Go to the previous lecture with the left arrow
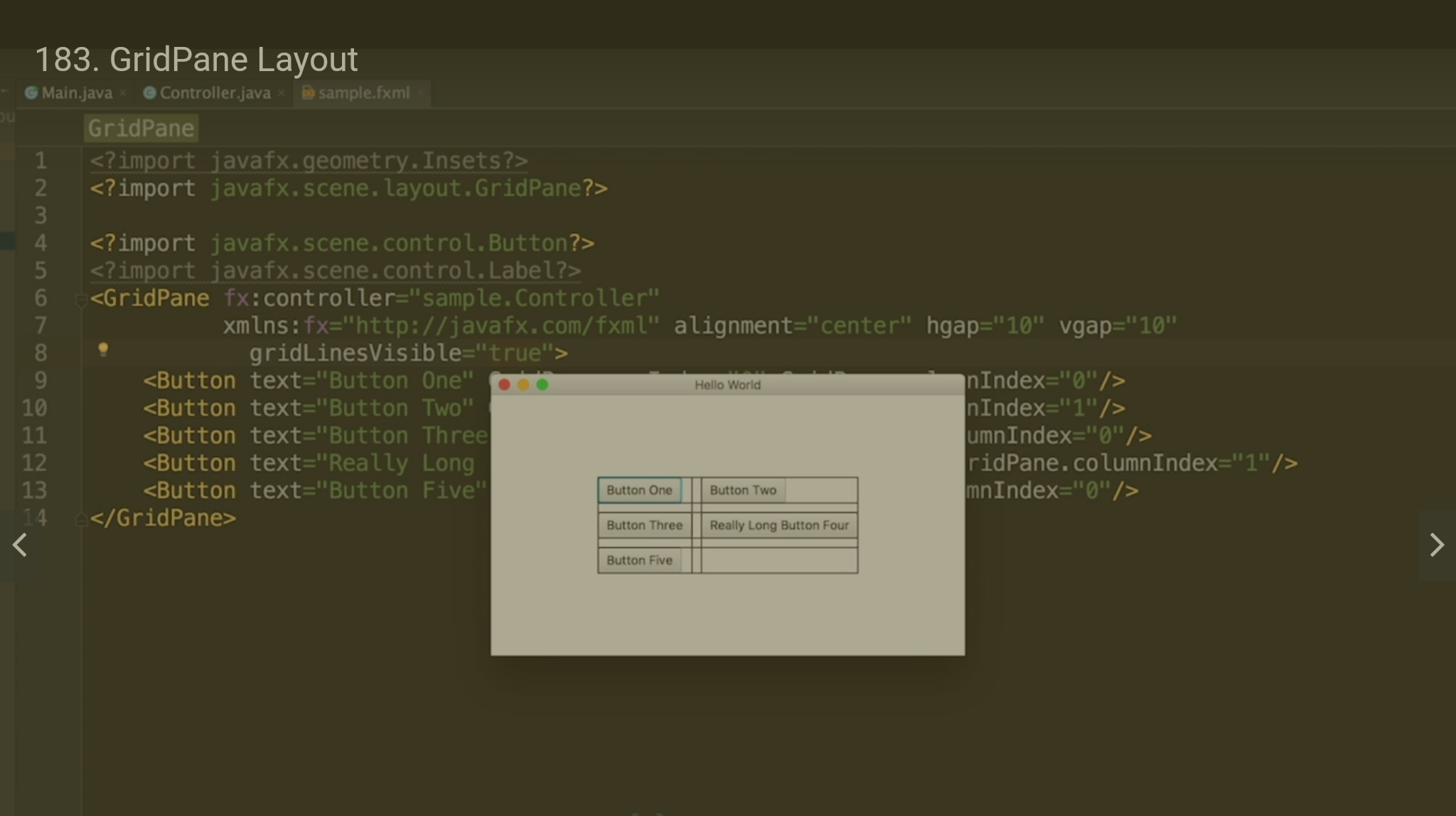Screen dimensions: 1456x816 coord(20,545)
